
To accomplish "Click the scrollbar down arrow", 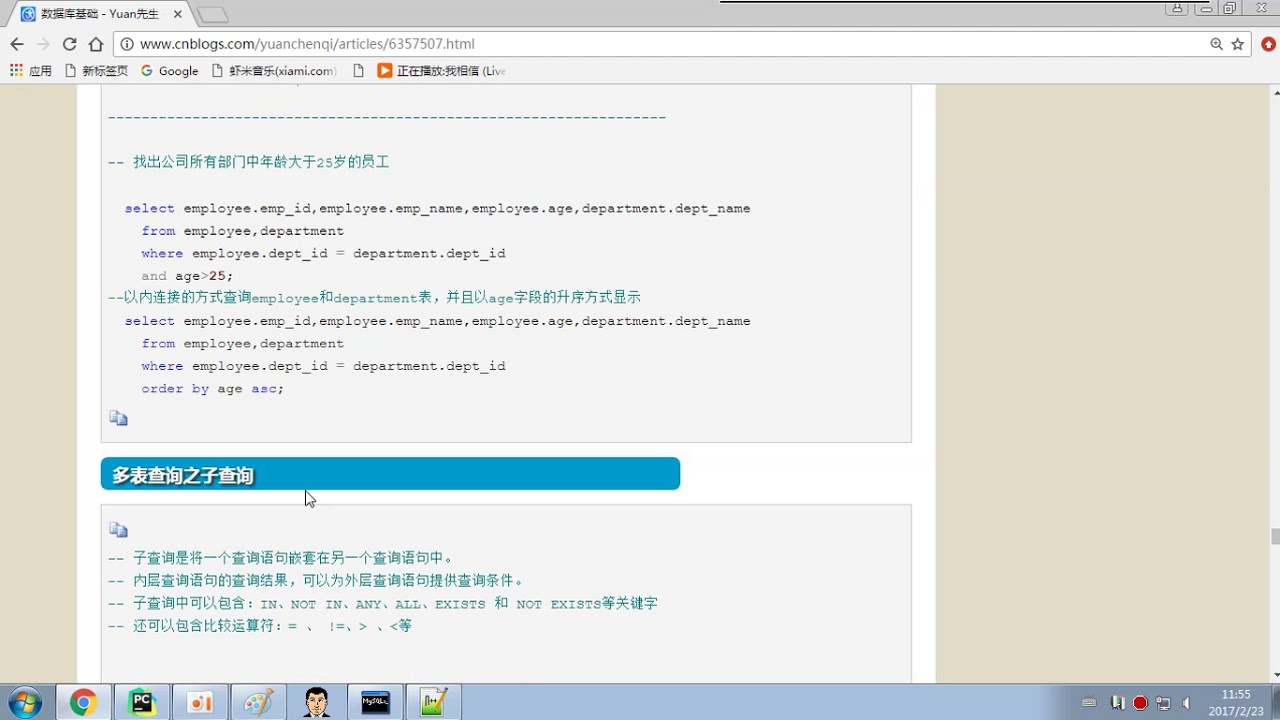I will tap(1275, 675).
